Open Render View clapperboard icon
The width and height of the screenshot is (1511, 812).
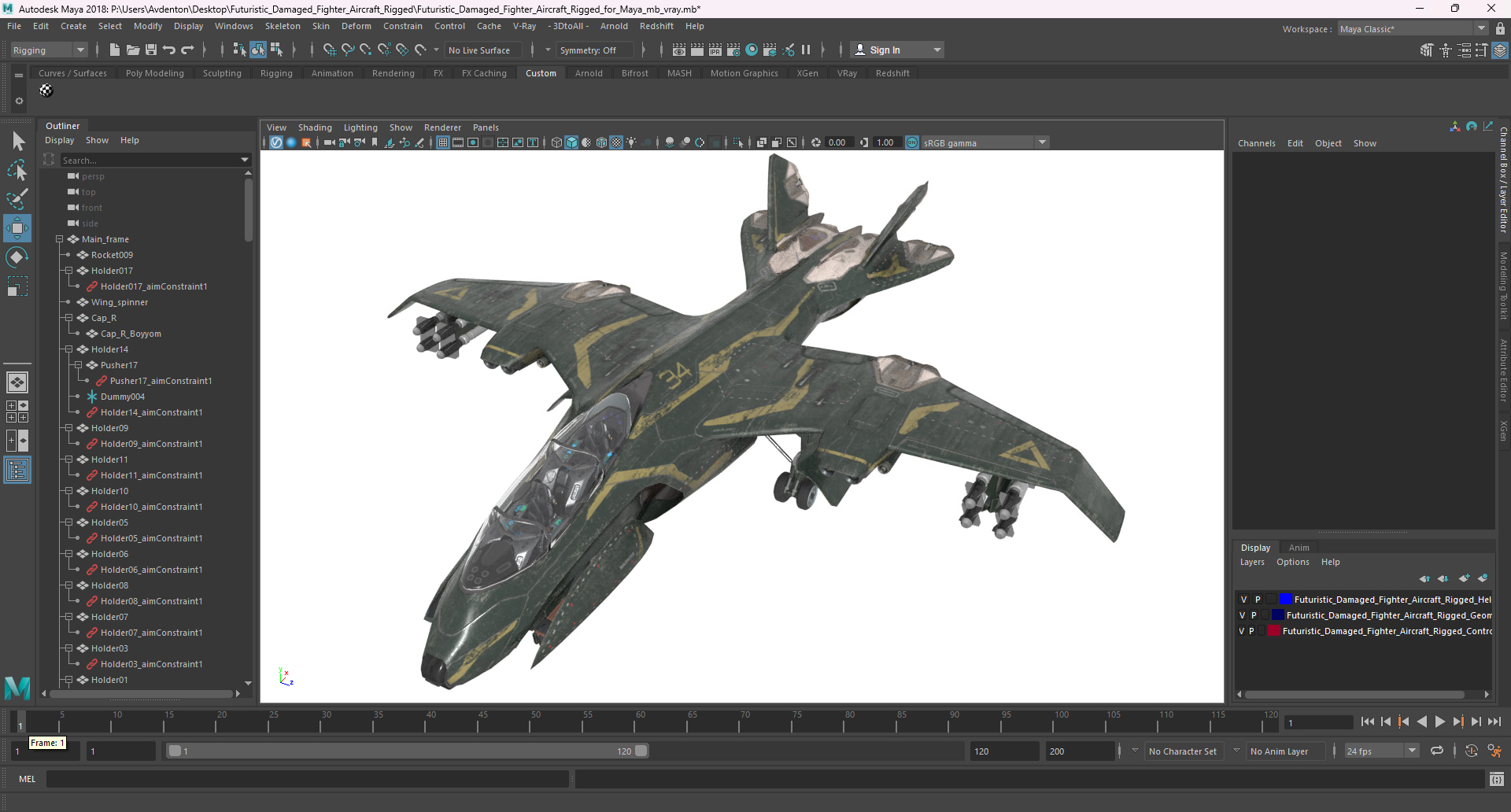click(x=678, y=50)
